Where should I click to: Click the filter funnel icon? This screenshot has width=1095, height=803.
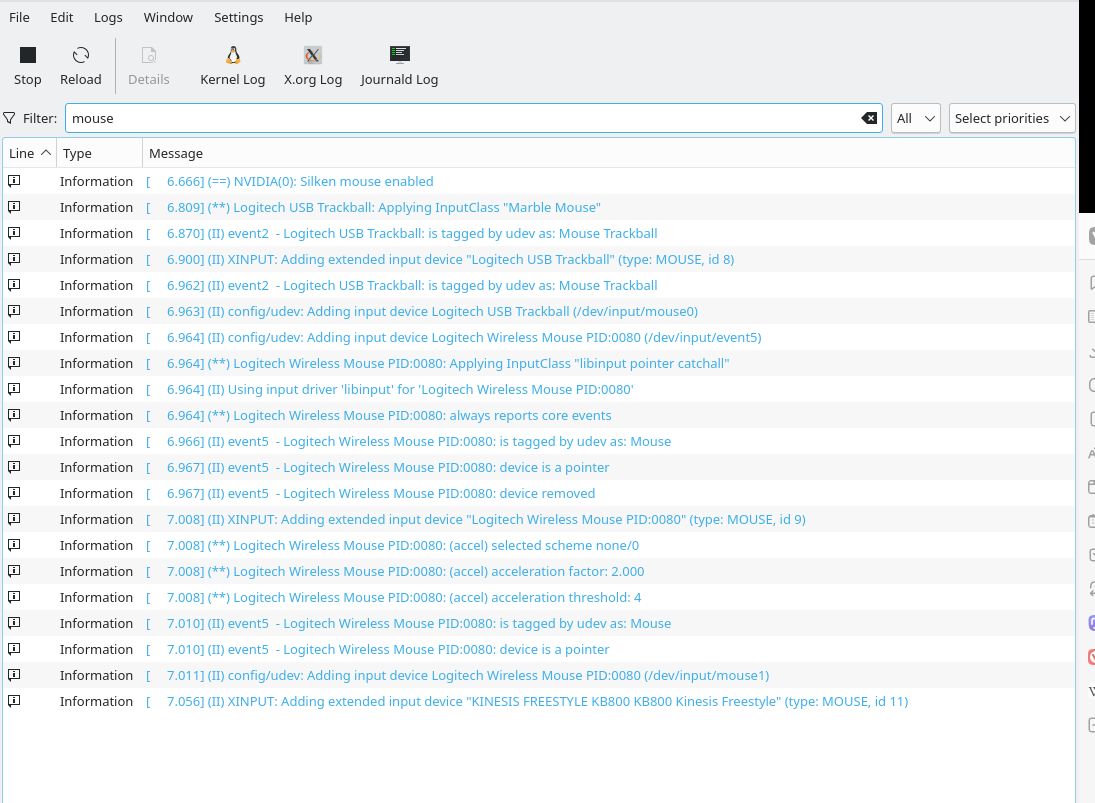point(9,118)
